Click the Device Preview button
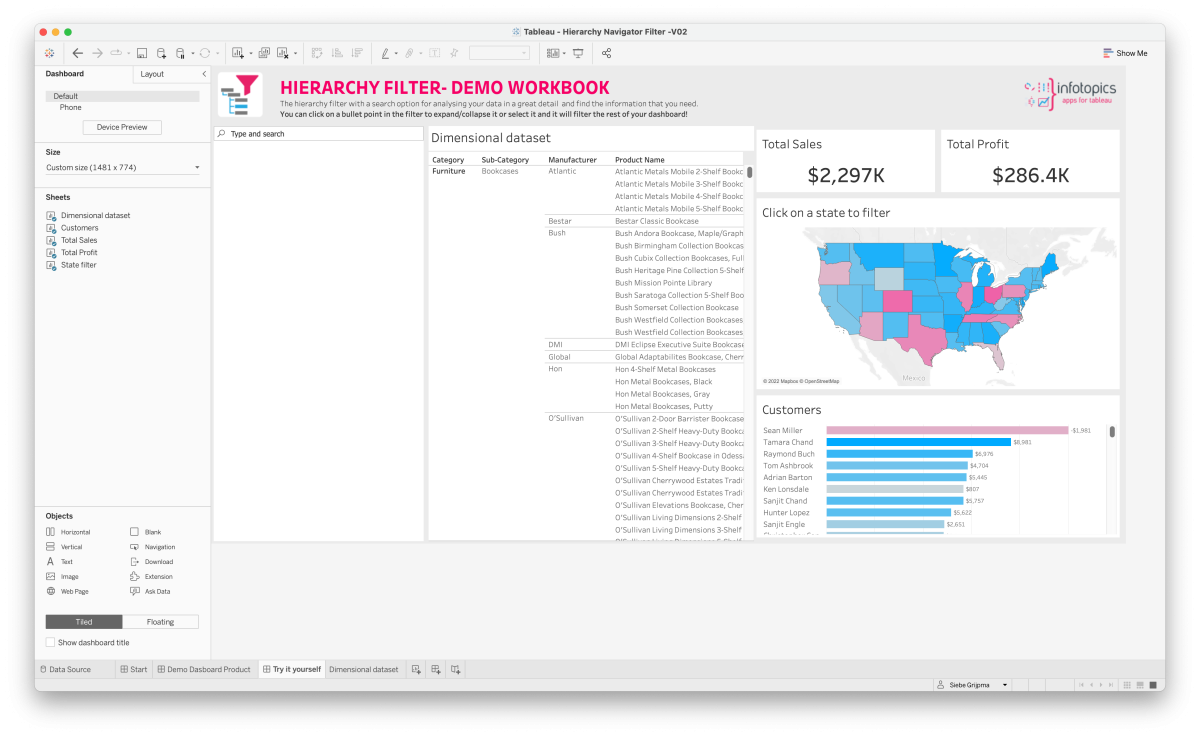Screen dimensions: 1200x737 click(122, 126)
